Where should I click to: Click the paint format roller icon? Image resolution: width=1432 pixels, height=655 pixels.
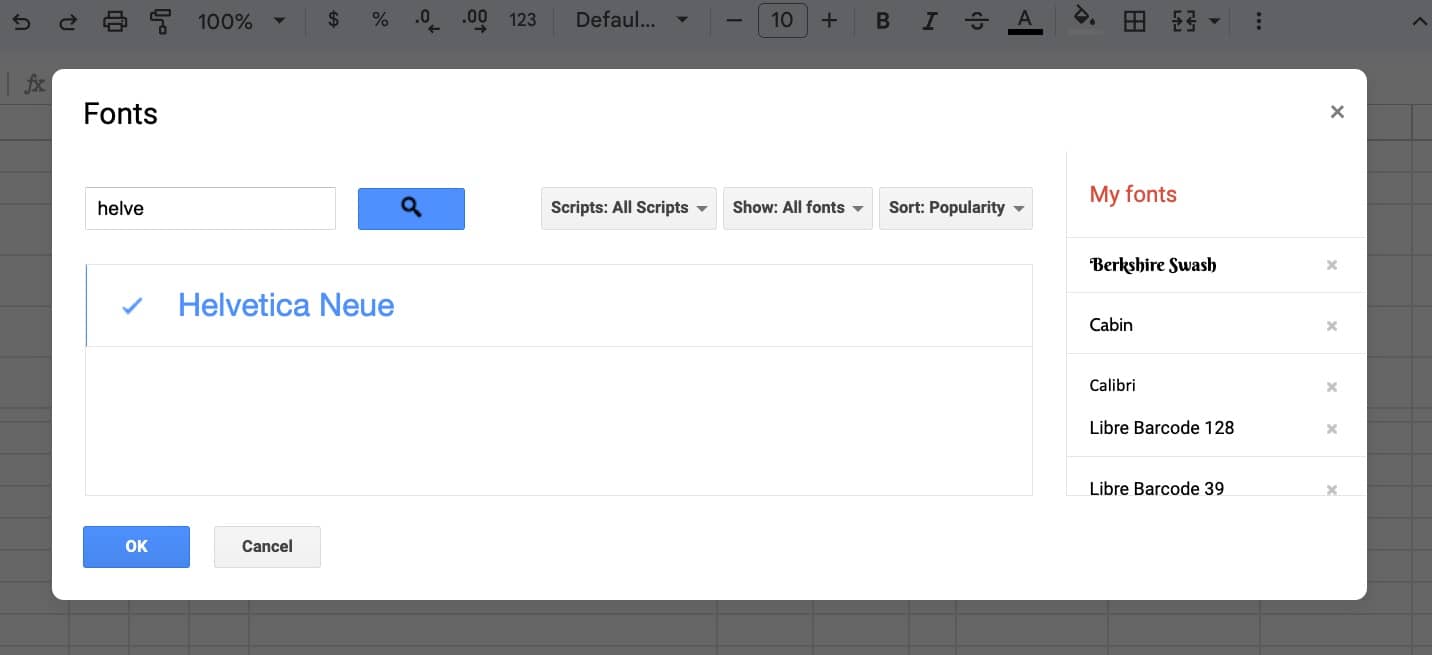coord(160,20)
